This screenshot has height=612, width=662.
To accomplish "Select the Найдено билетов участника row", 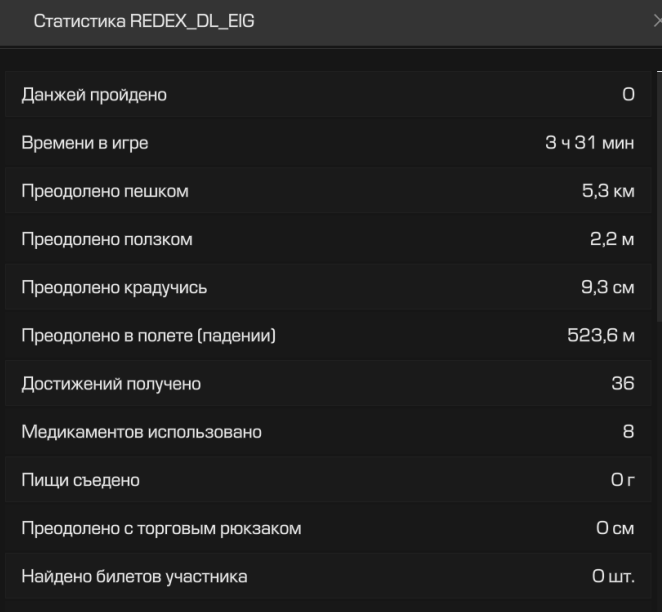I will [328, 576].
